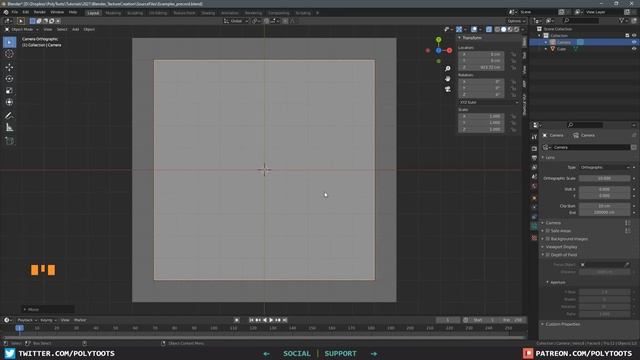Screen dimensions: 640x360
Task: Click the Twitter icon in bottom banner
Action: 10,353
